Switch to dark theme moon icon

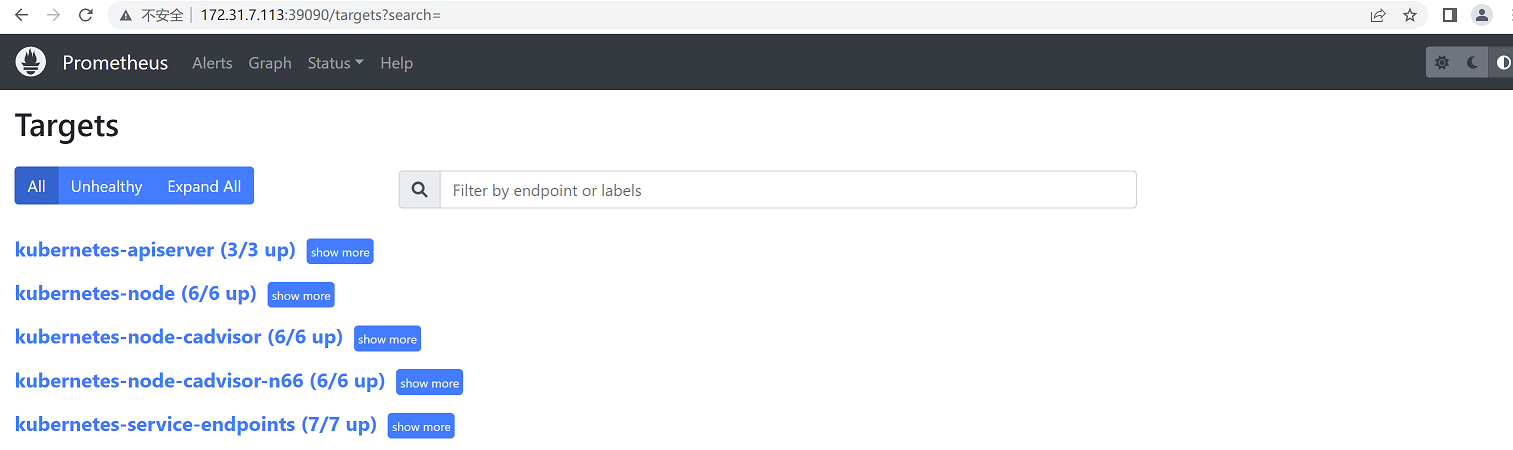coord(1472,63)
